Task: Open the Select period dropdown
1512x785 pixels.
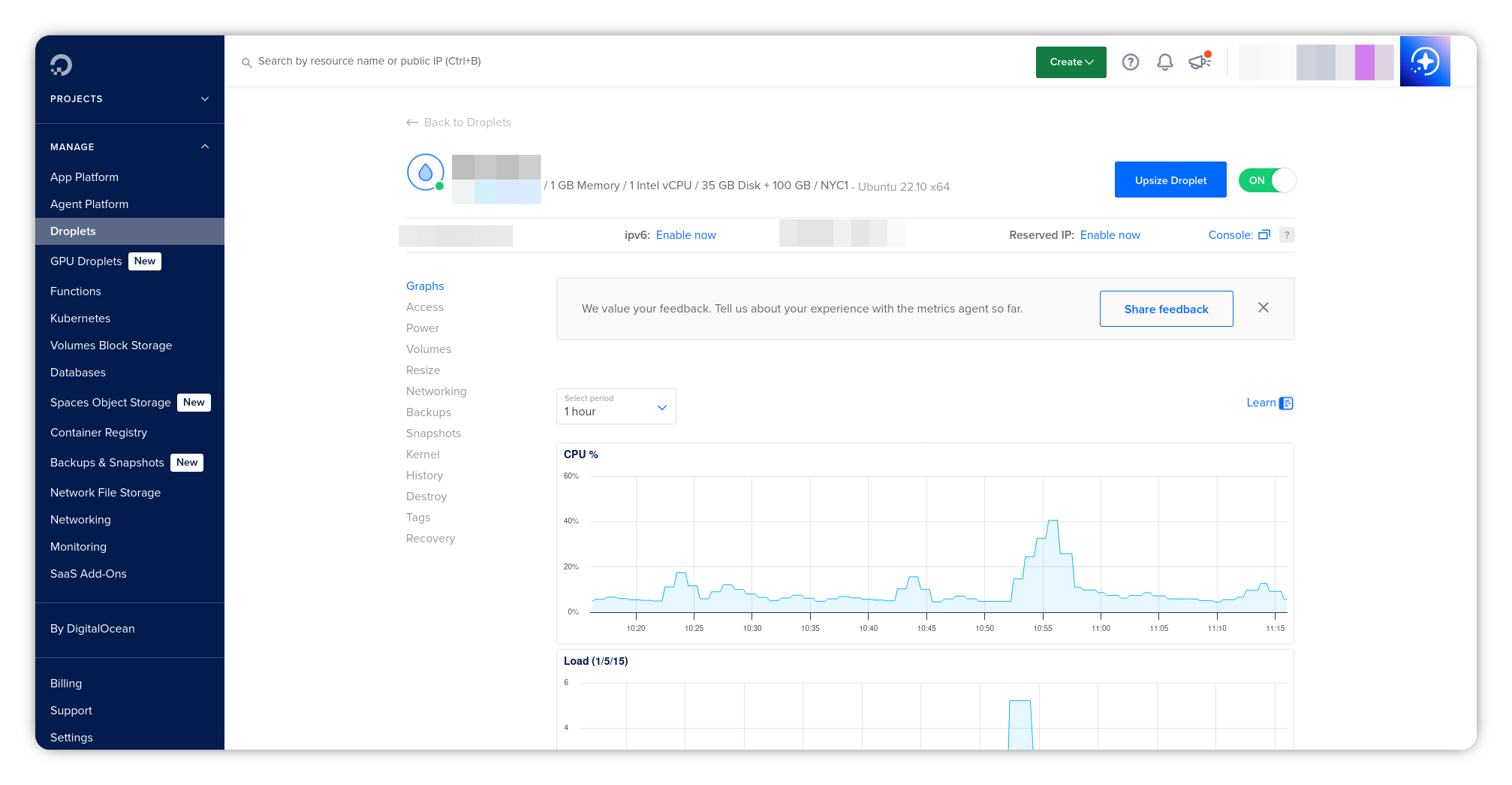Action: click(x=616, y=406)
